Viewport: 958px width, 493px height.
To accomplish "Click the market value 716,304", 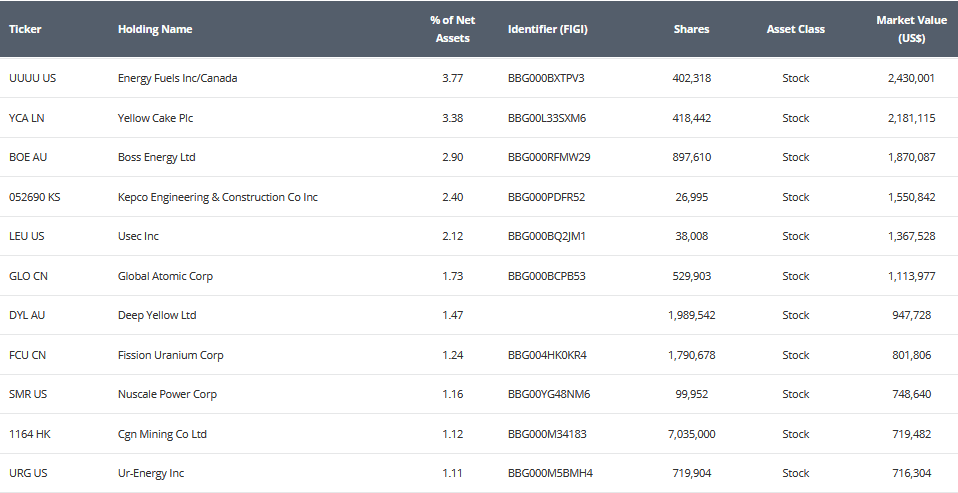I will point(912,473).
